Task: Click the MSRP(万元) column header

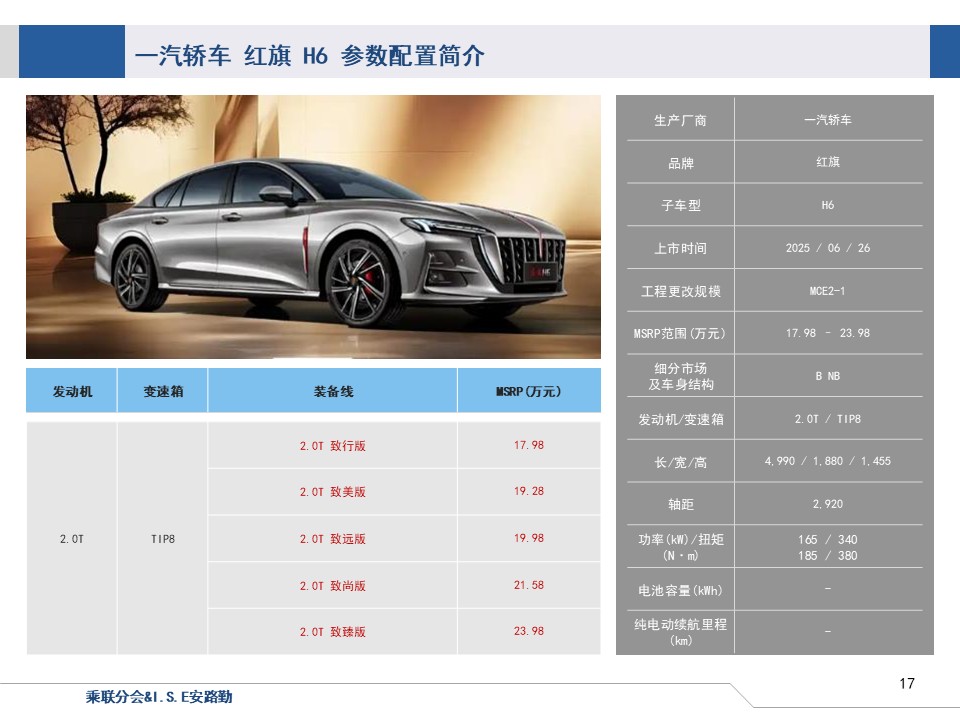Action: click(529, 391)
